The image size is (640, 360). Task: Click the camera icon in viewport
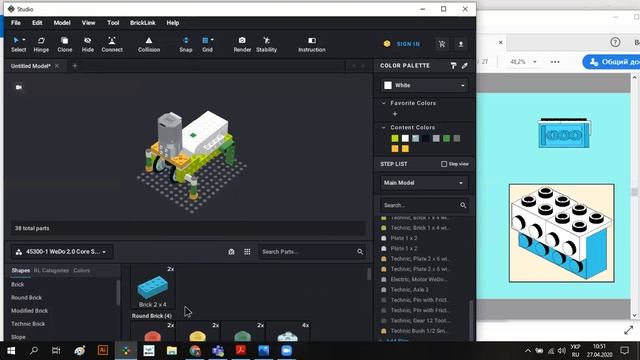tap(19, 87)
